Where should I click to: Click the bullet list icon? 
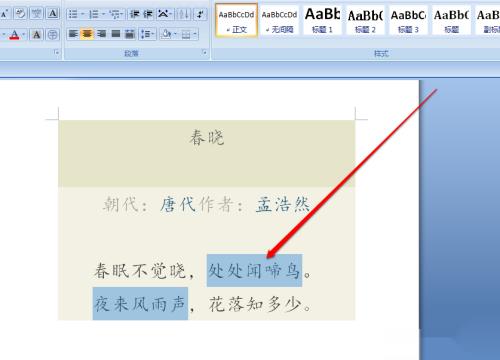coord(73,14)
